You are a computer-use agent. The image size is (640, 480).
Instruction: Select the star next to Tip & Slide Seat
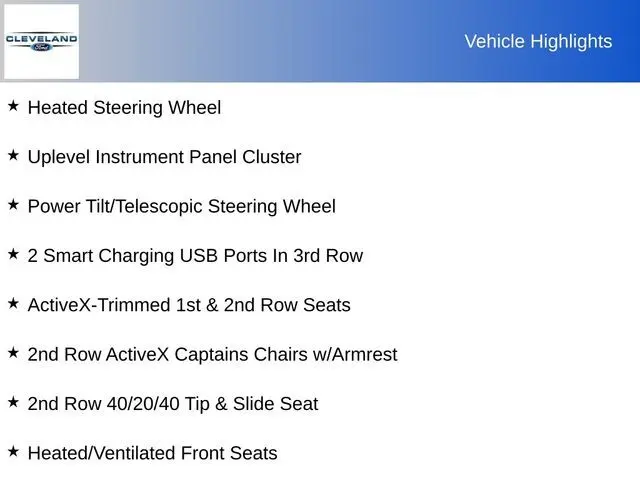13,402
